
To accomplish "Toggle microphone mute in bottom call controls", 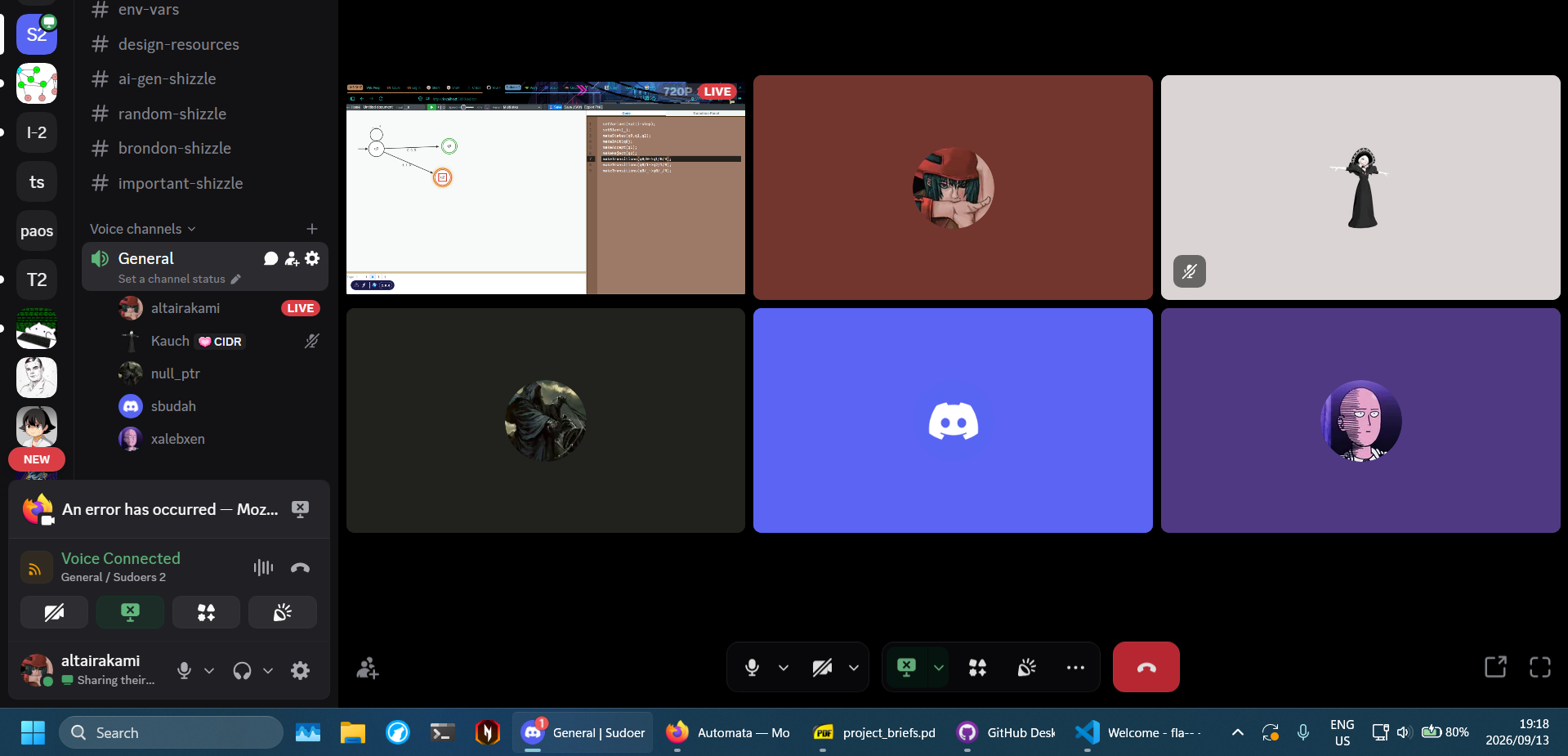I will 753,668.
